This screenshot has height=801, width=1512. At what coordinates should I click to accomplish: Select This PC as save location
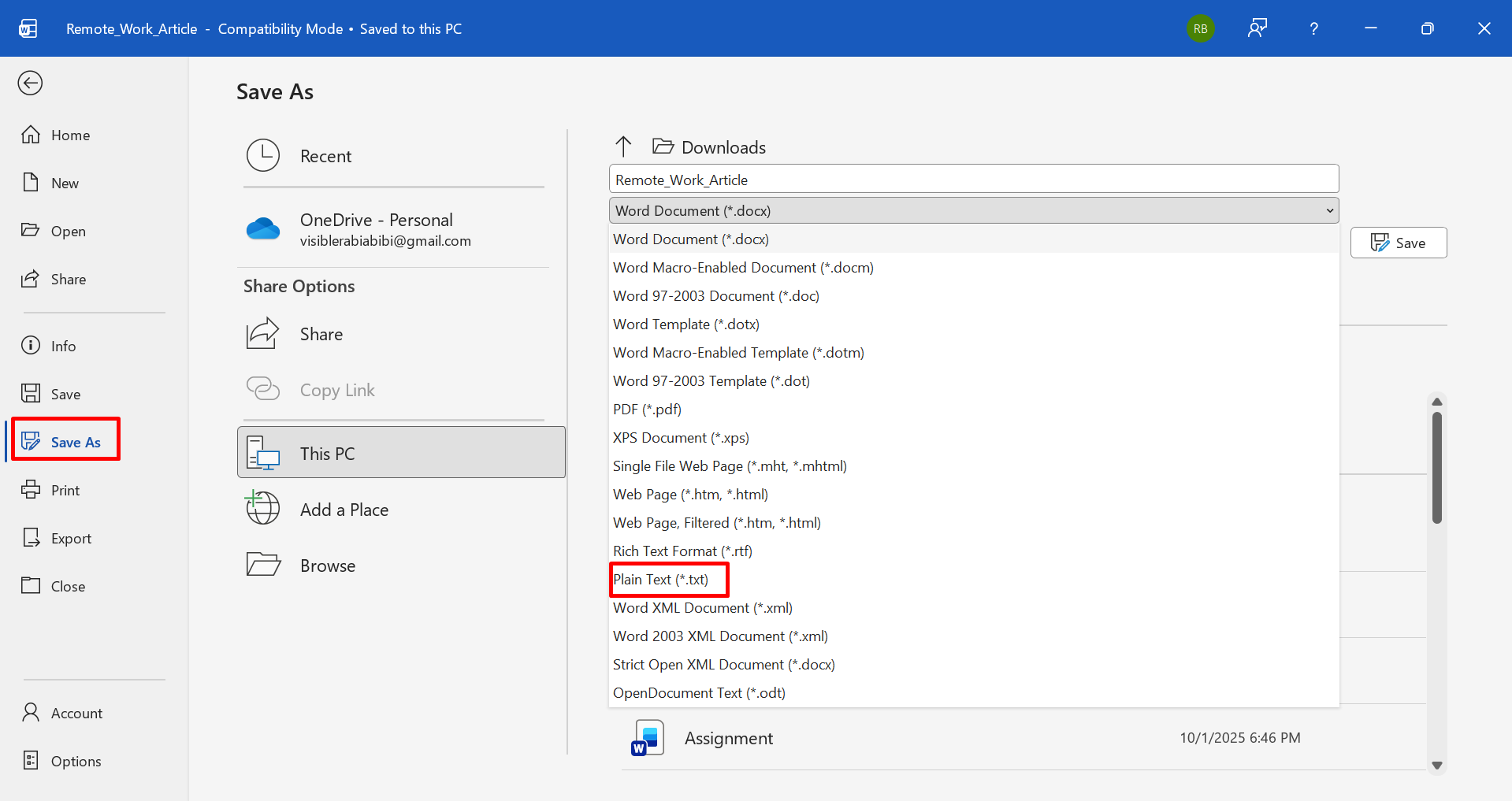pos(401,452)
